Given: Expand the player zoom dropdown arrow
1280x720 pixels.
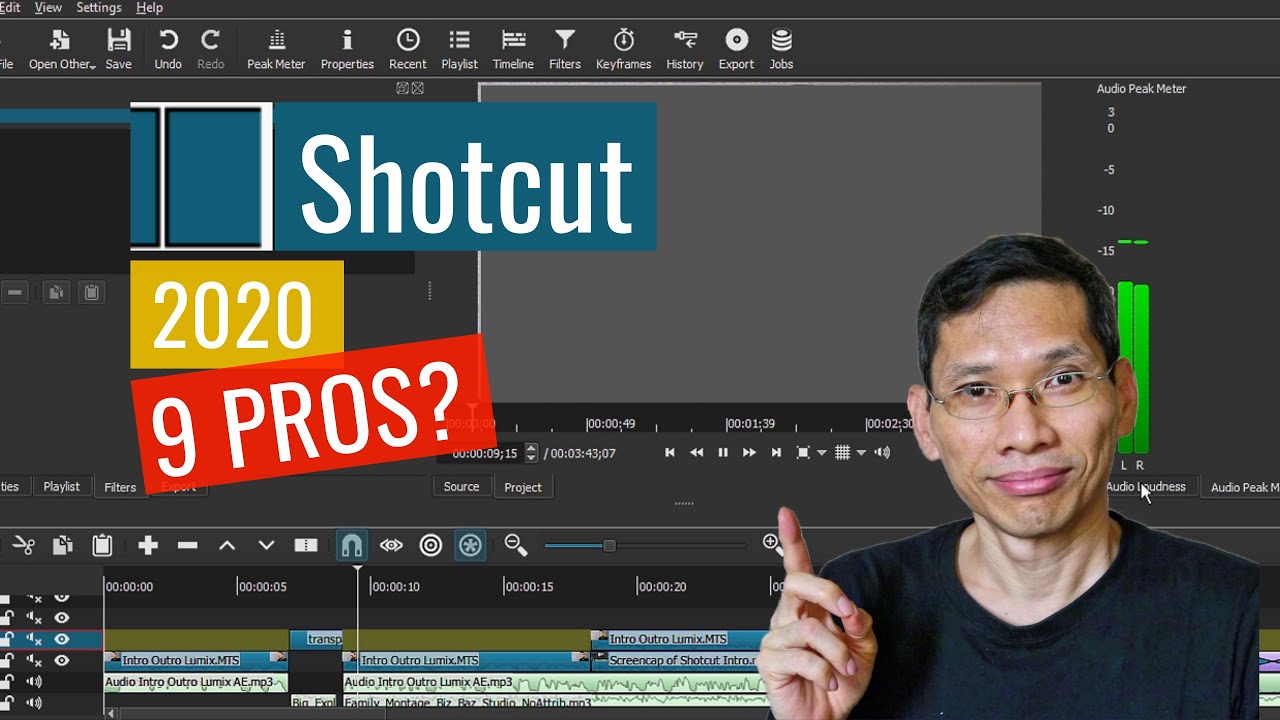Looking at the screenshot, I should (x=822, y=453).
